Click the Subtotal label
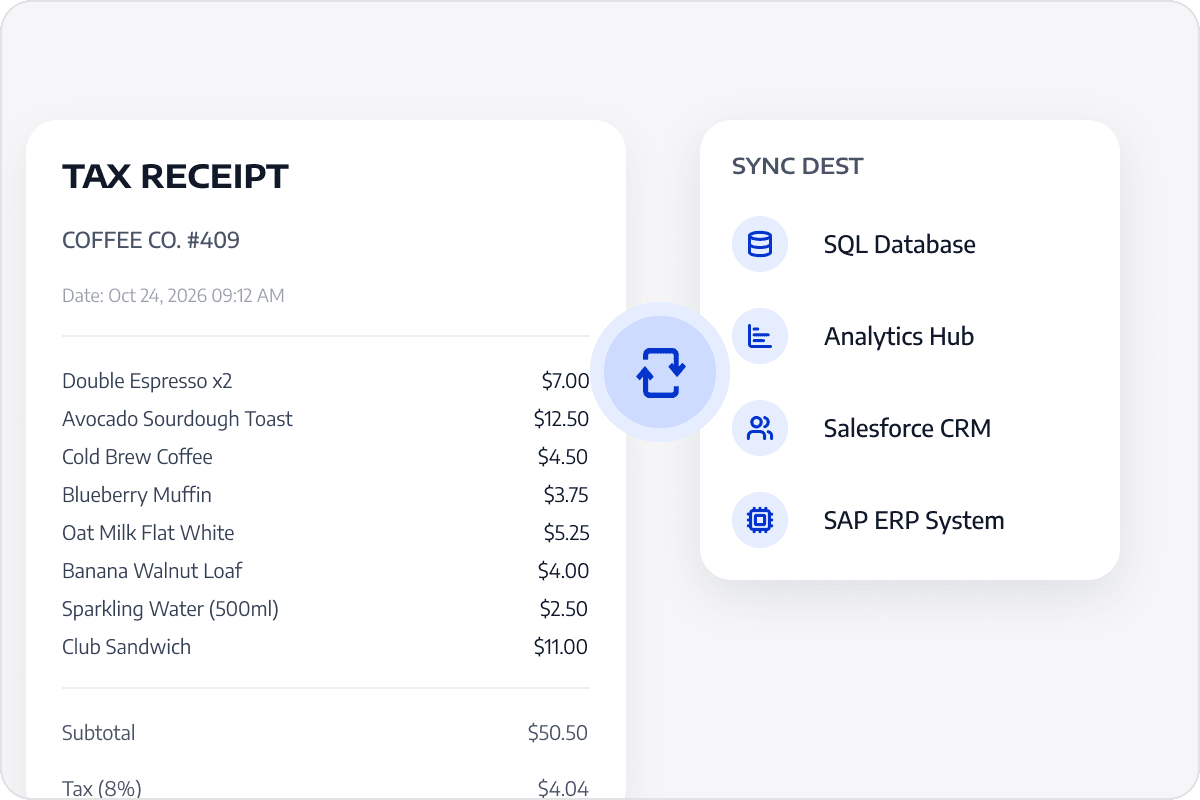This screenshot has width=1200, height=800. click(98, 733)
